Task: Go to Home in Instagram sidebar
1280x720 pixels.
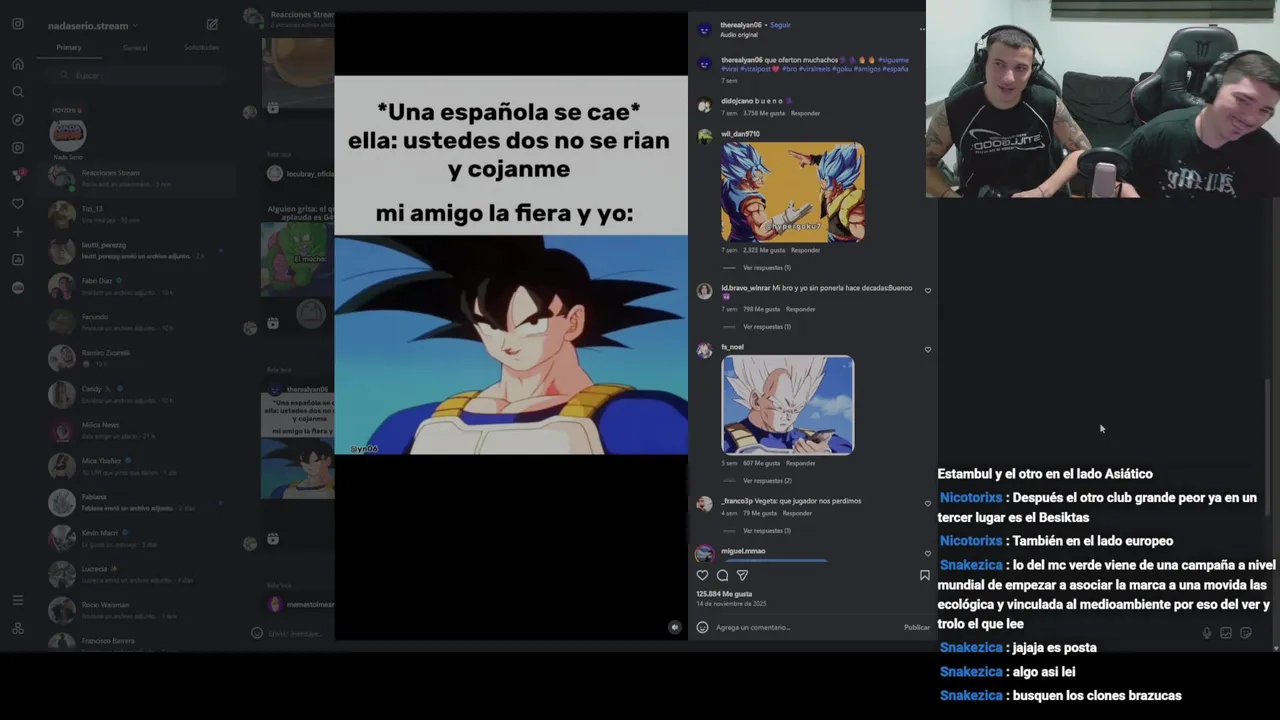Action: (x=18, y=64)
